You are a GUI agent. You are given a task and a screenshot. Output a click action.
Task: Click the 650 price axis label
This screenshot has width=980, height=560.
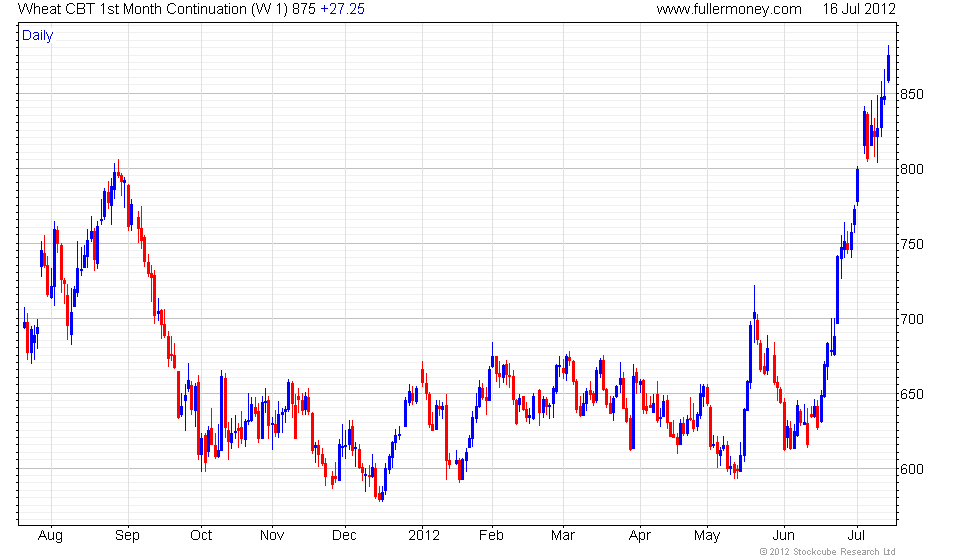click(911, 394)
